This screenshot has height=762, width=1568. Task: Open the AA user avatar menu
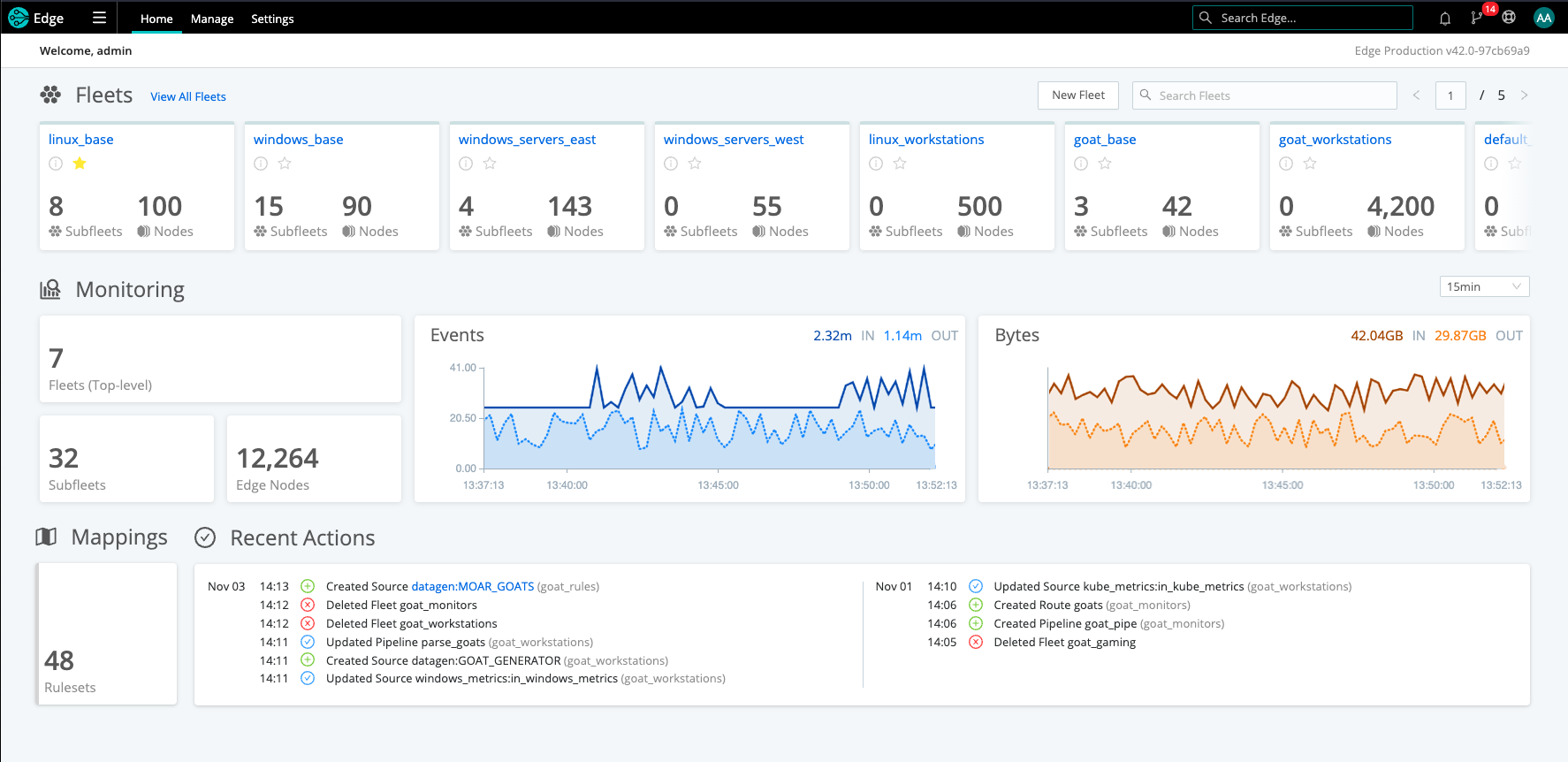click(x=1543, y=18)
